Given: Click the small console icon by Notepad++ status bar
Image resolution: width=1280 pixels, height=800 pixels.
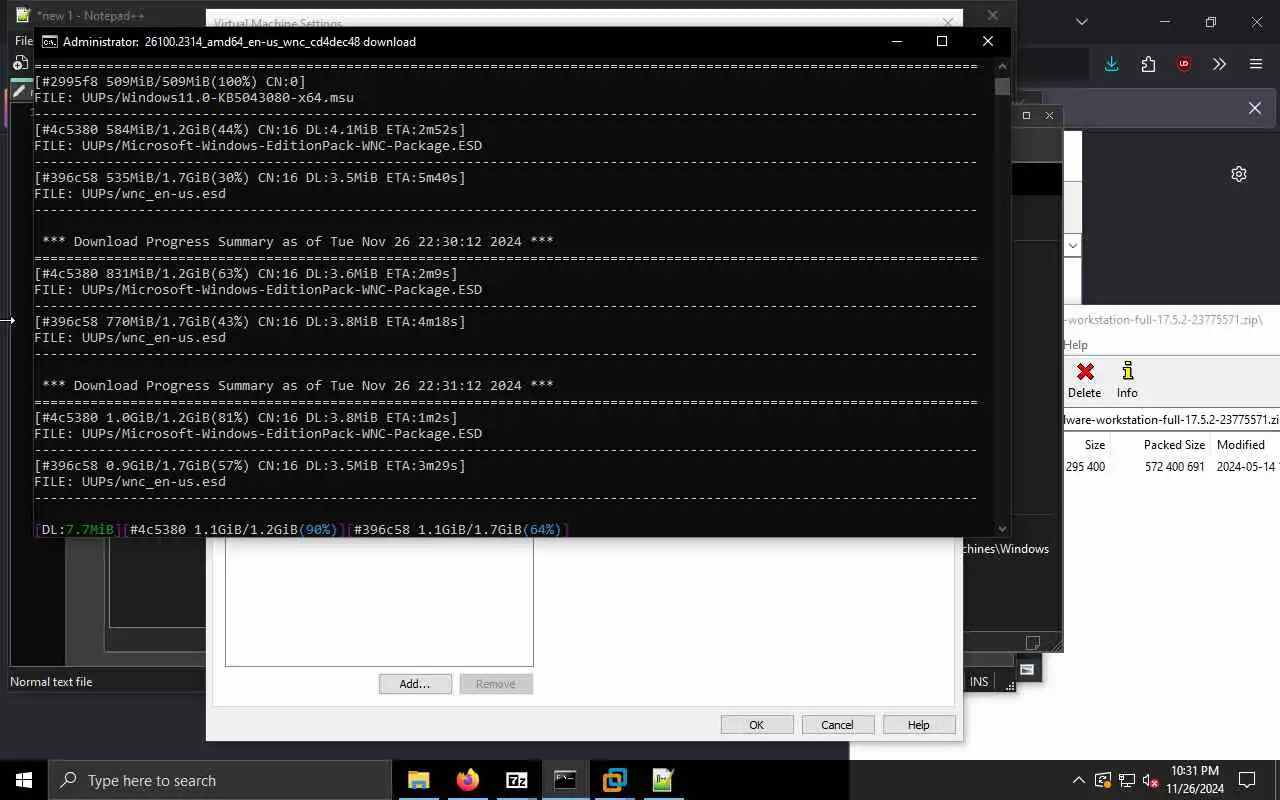Looking at the screenshot, I should pyautogui.click(x=1027, y=669).
